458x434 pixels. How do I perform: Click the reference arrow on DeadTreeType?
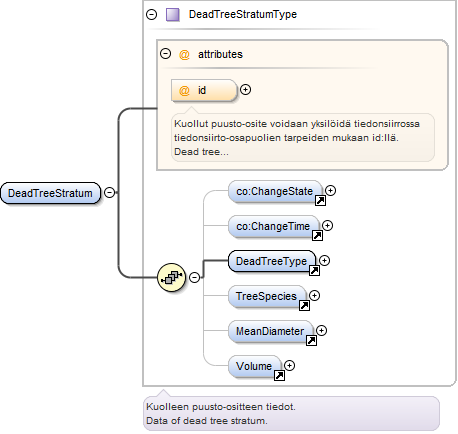point(314,270)
